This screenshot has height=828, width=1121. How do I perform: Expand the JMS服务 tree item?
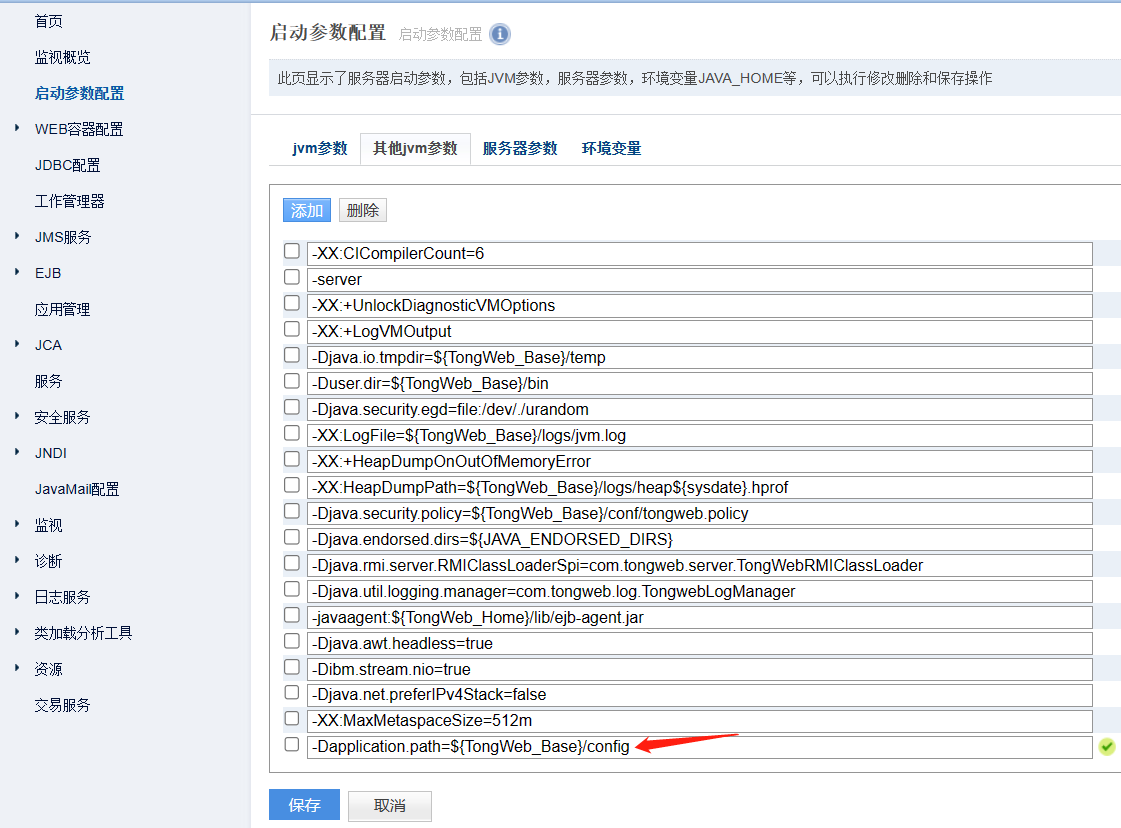click(18, 237)
